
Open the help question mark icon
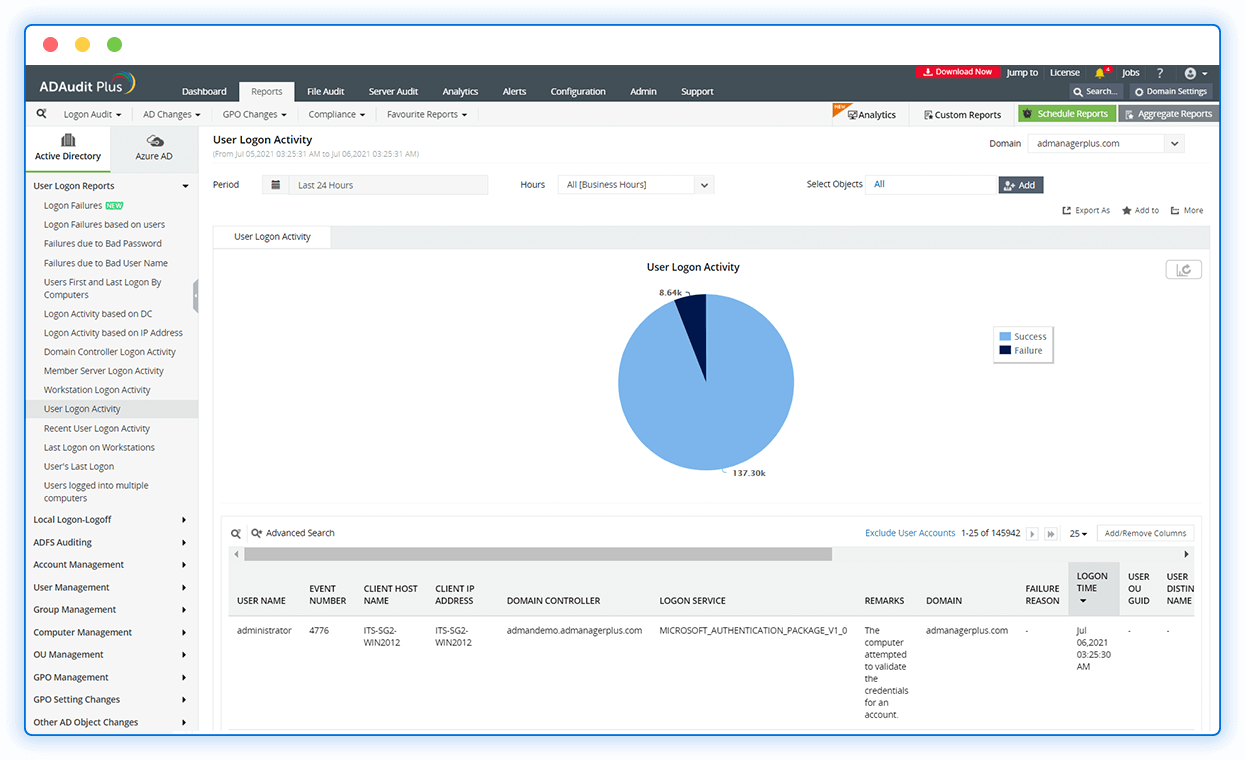[1160, 73]
